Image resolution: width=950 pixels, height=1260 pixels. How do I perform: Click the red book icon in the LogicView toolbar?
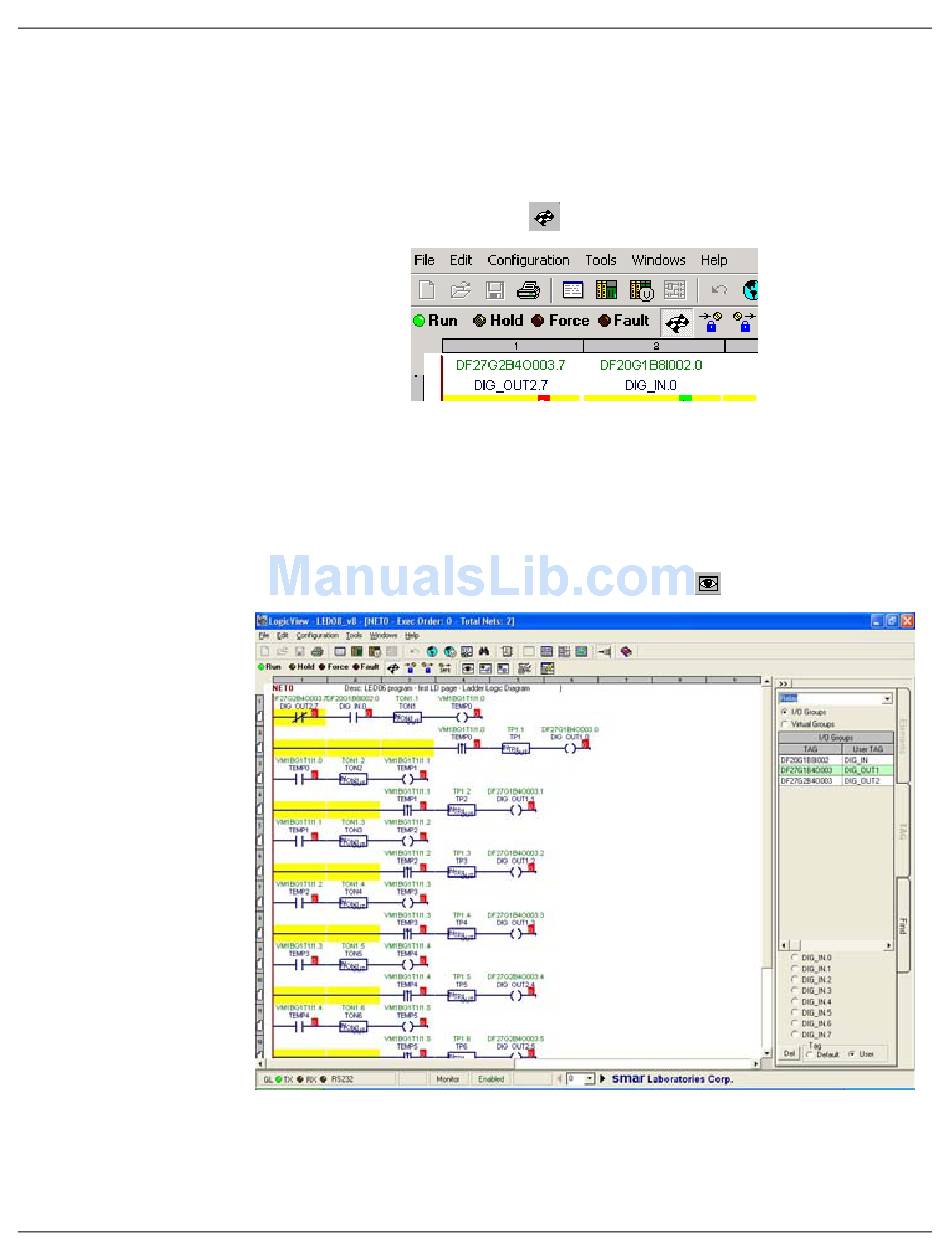pyautogui.click(x=627, y=652)
